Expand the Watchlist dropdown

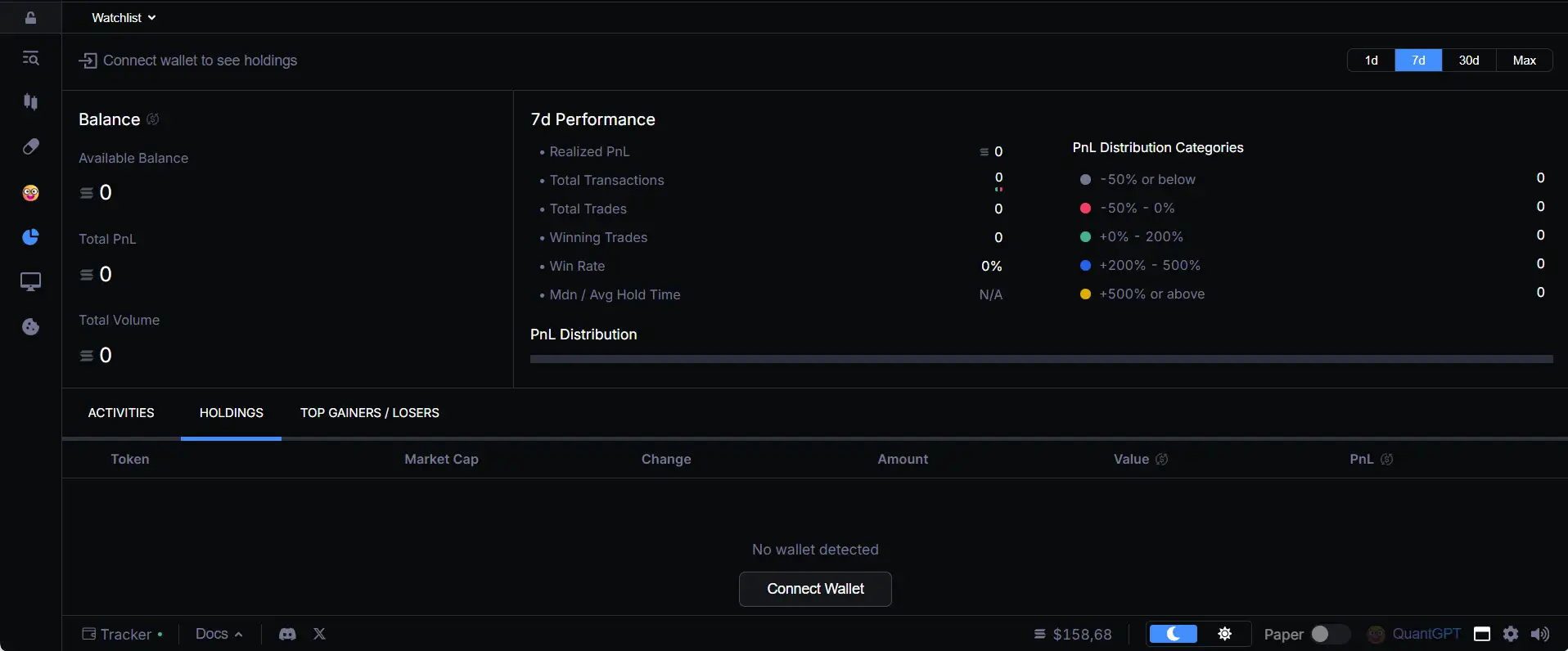pos(124,17)
